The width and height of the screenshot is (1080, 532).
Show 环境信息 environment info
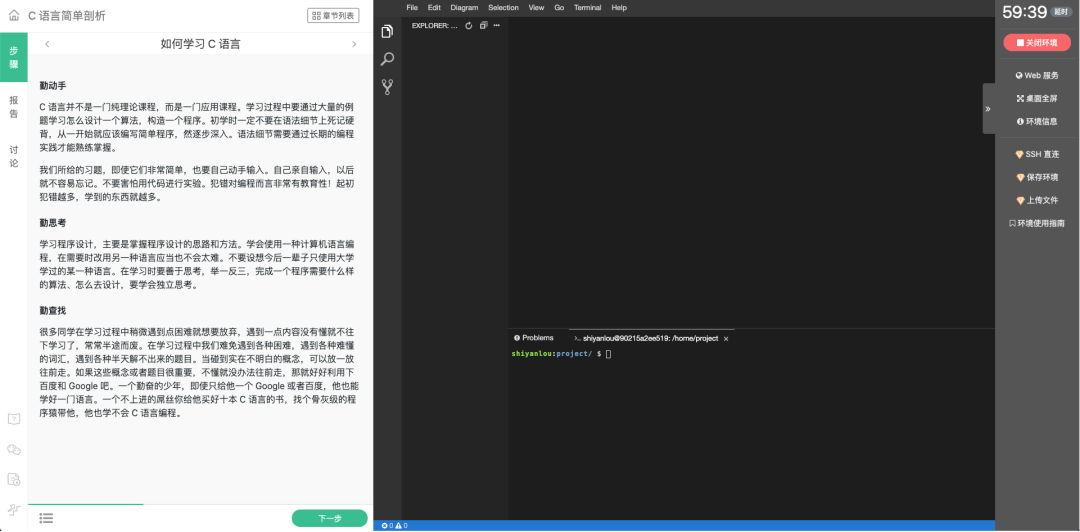coord(1037,121)
